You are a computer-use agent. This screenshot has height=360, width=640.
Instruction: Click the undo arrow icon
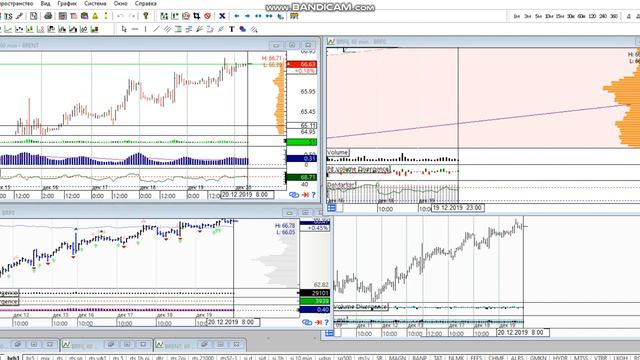(120, 16)
